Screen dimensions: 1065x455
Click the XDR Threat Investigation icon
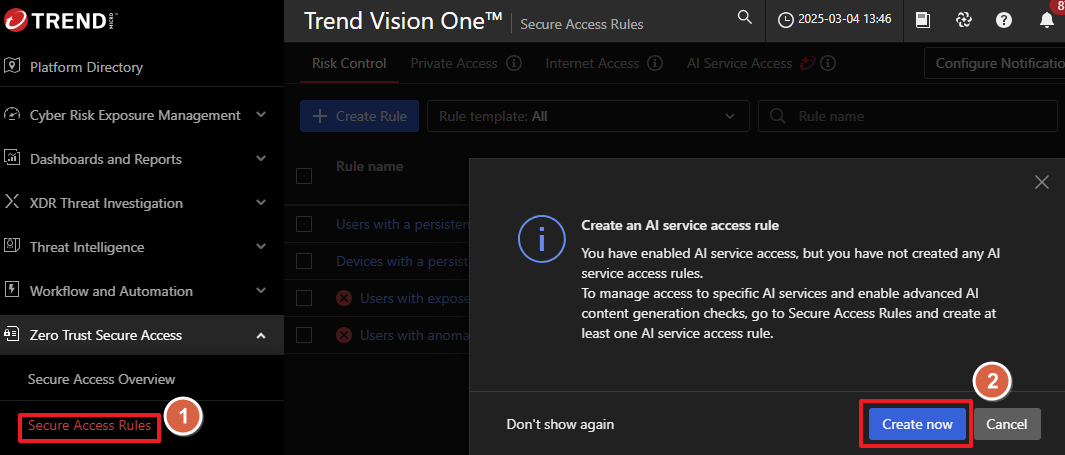[13, 203]
